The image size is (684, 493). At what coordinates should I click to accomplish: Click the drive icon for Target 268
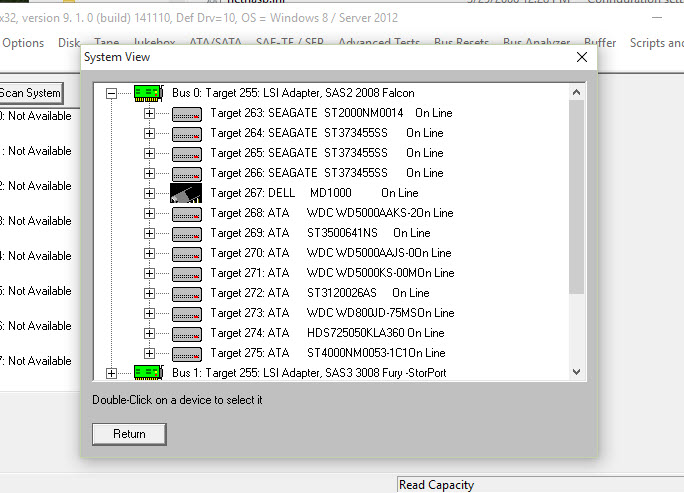pyautogui.click(x=186, y=213)
